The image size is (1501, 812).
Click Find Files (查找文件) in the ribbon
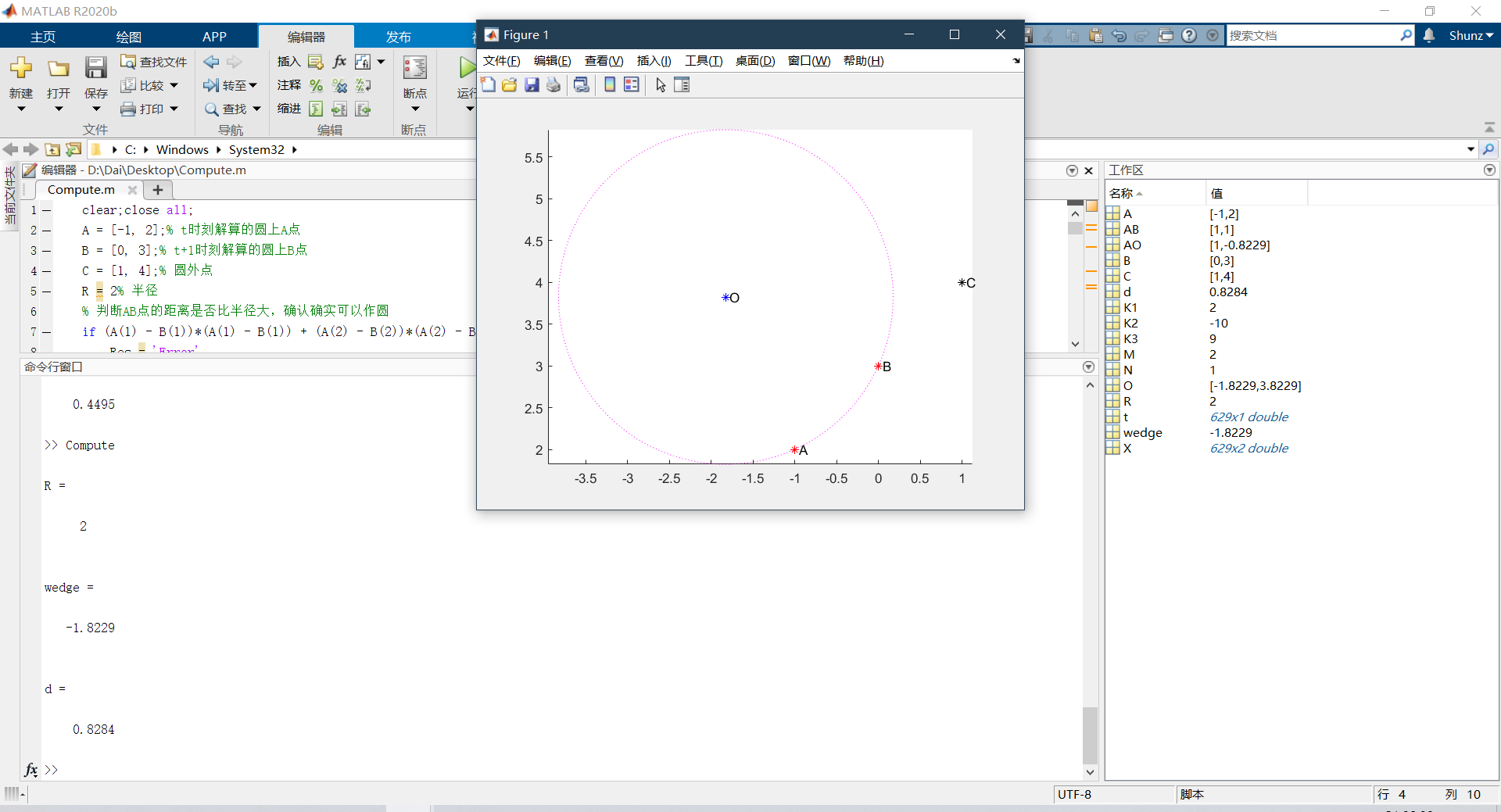tap(154, 62)
